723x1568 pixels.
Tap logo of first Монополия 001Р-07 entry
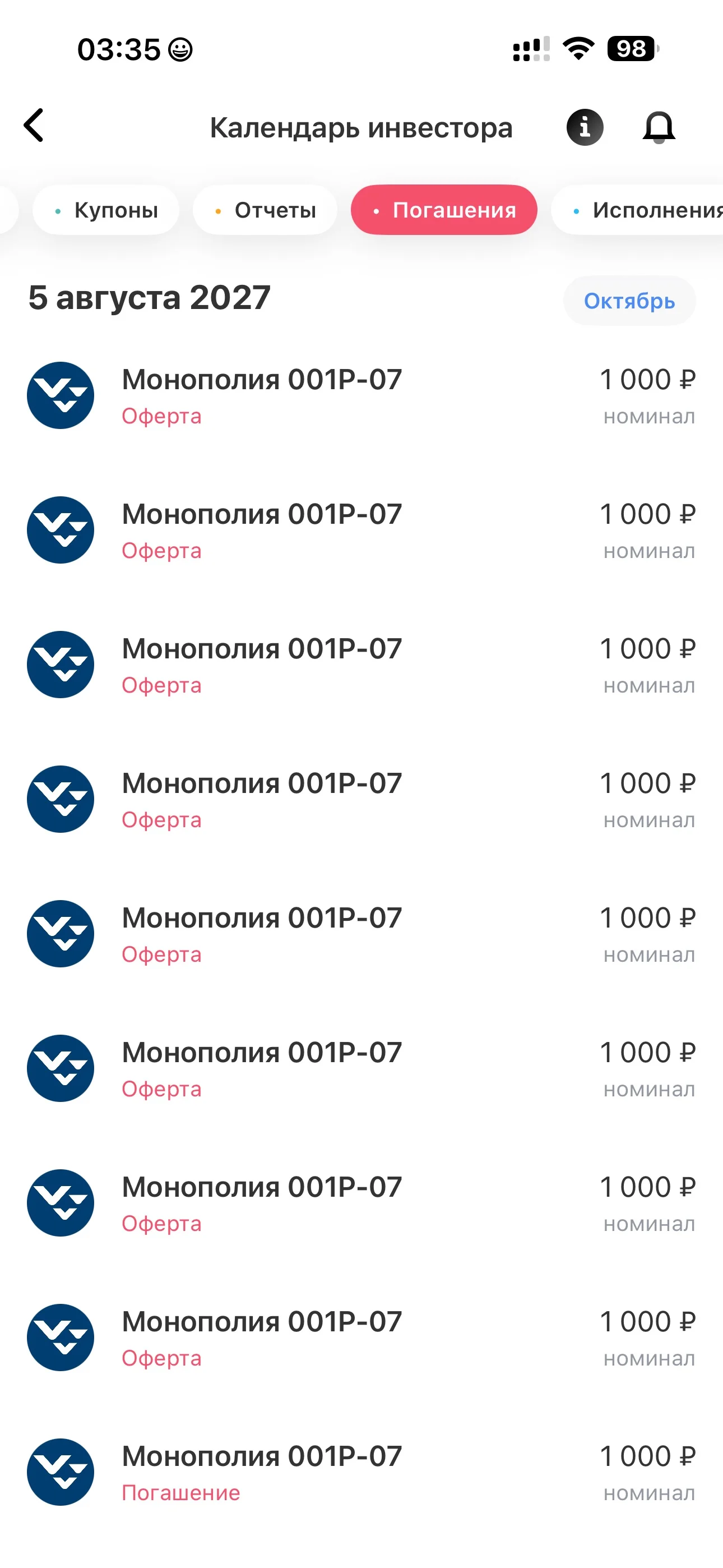(61, 396)
